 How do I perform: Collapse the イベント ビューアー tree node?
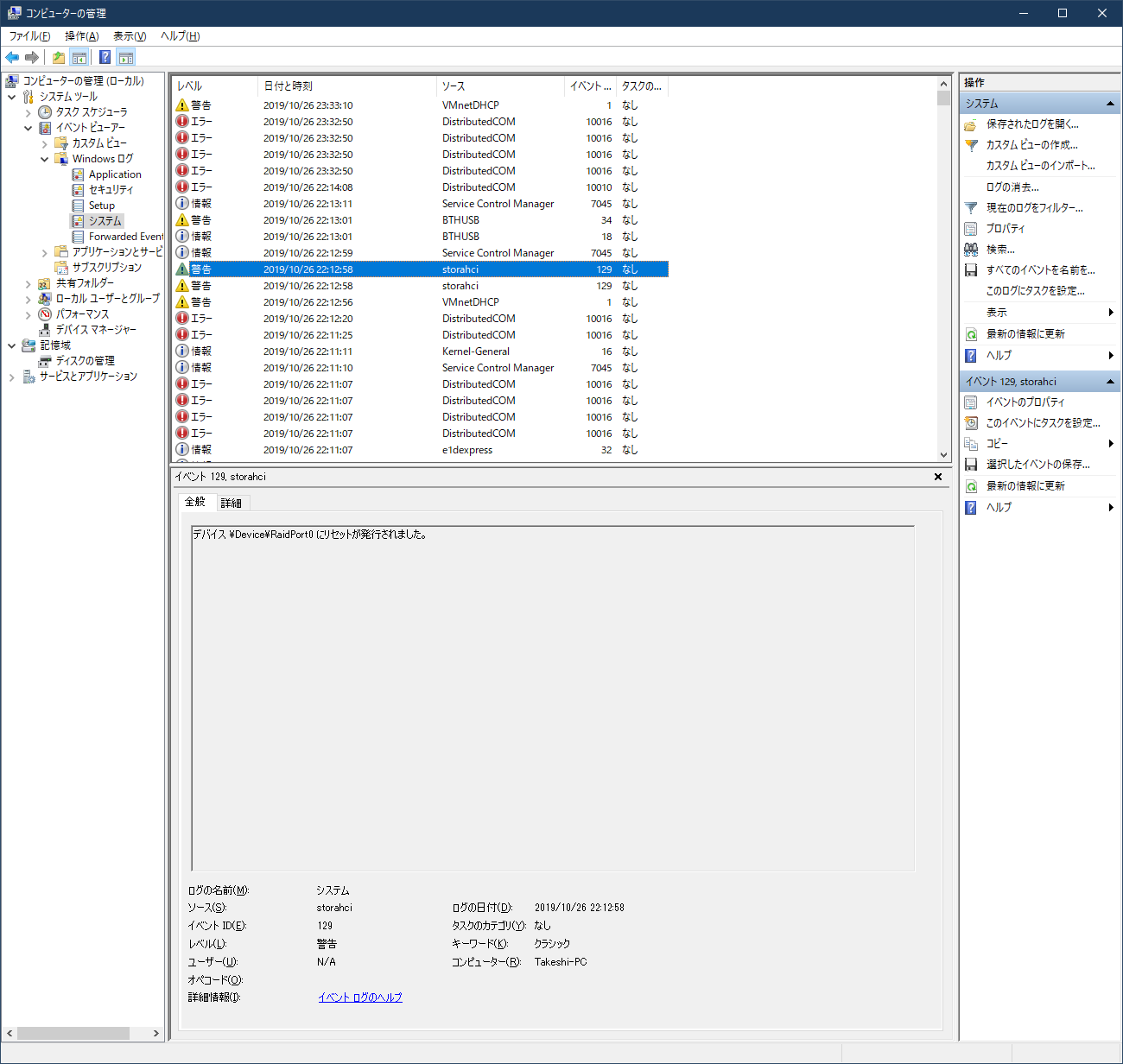29,128
